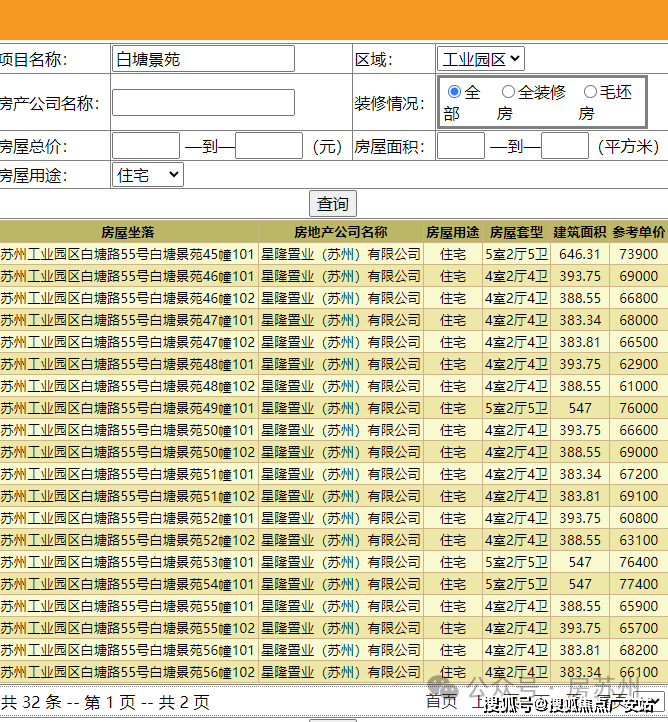The height and width of the screenshot is (722, 668).
Task: Click the 房屋坐落 column header
Action: [x=128, y=232]
